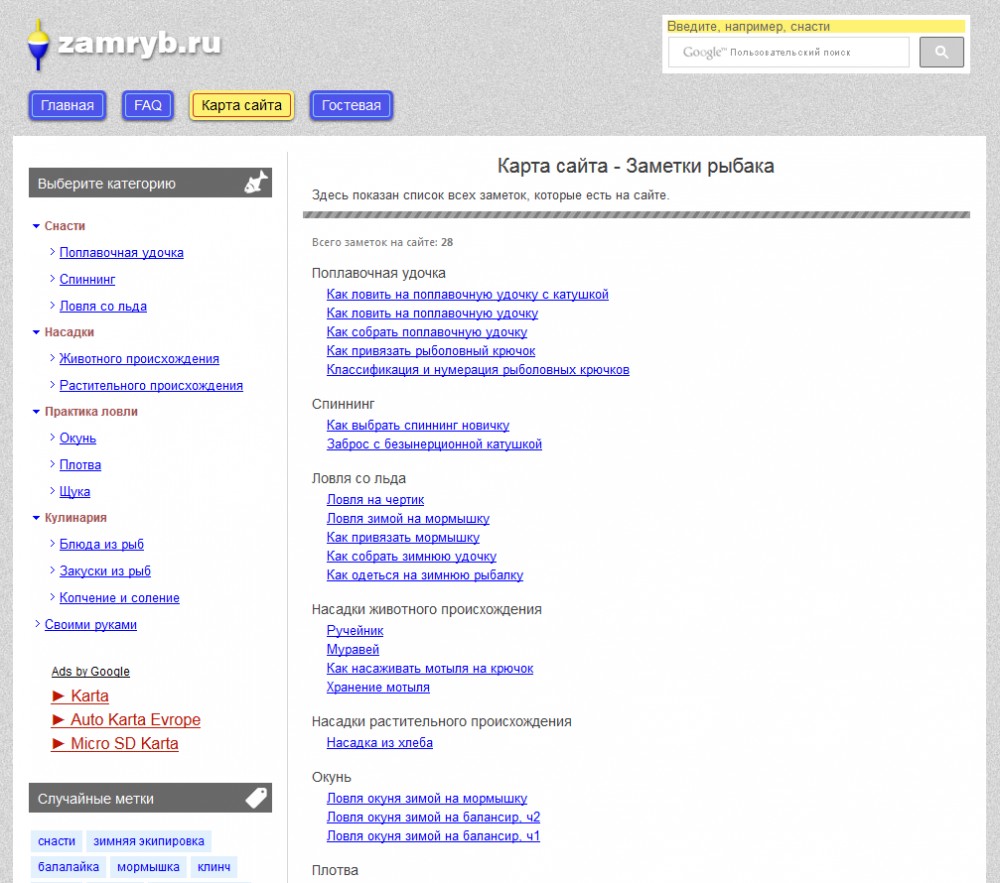Click the tag icon beside Случайные метки
The height and width of the screenshot is (883, 1000).
[x=256, y=798]
